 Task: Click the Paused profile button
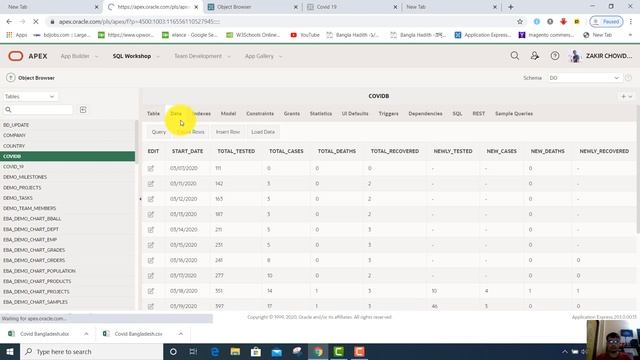tap(607, 22)
